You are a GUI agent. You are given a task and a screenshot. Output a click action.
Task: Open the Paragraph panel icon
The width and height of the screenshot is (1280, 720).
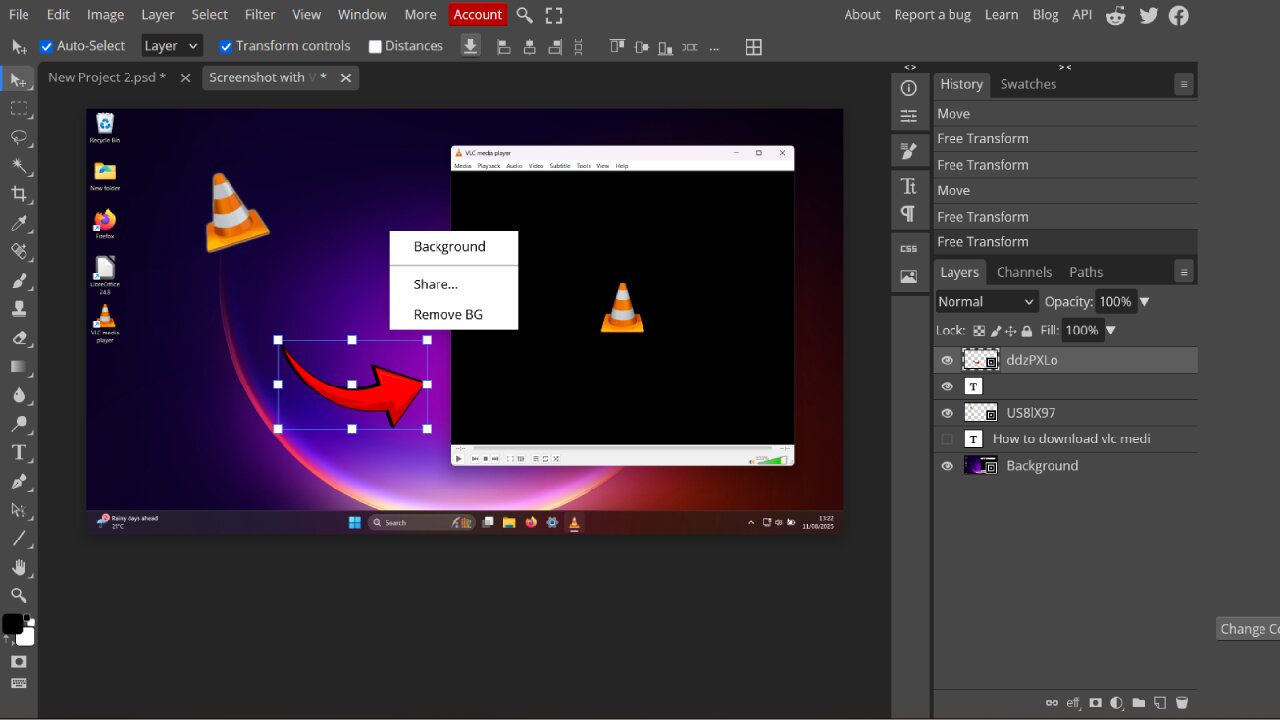(x=908, y=213)
